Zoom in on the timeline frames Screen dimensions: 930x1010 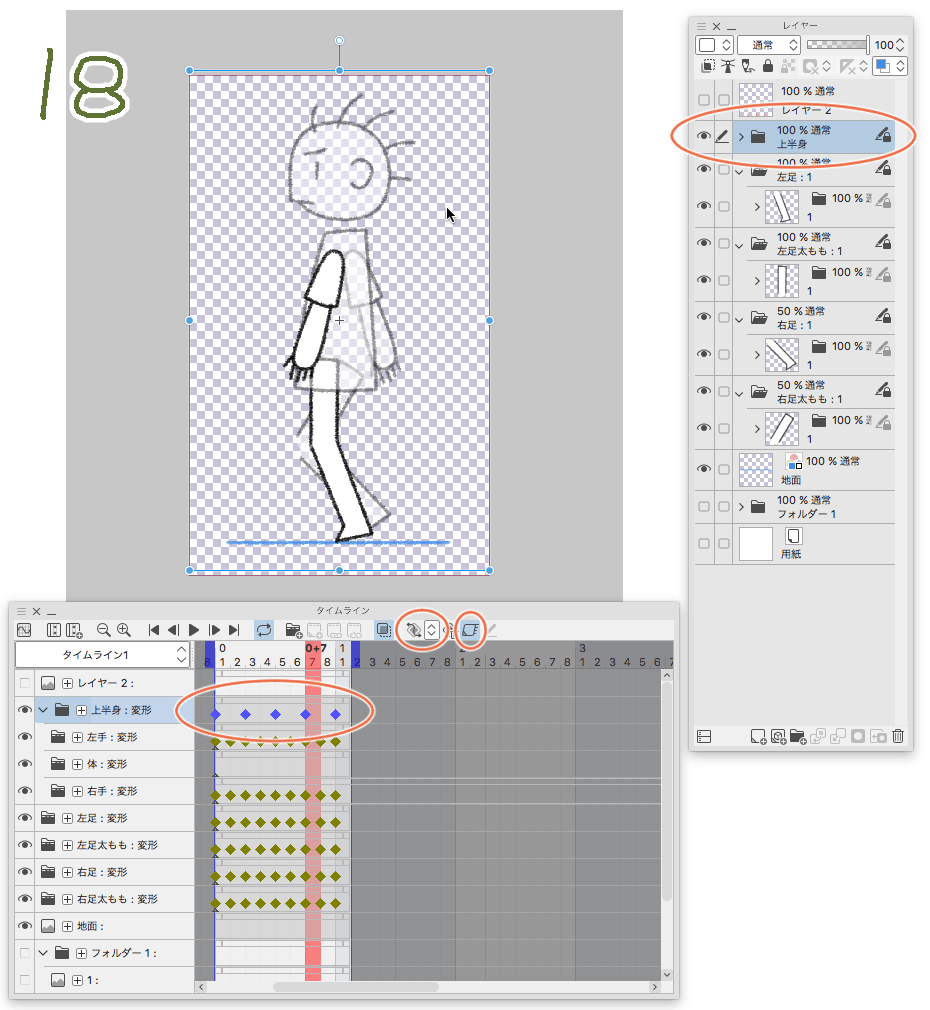(124, 630)
